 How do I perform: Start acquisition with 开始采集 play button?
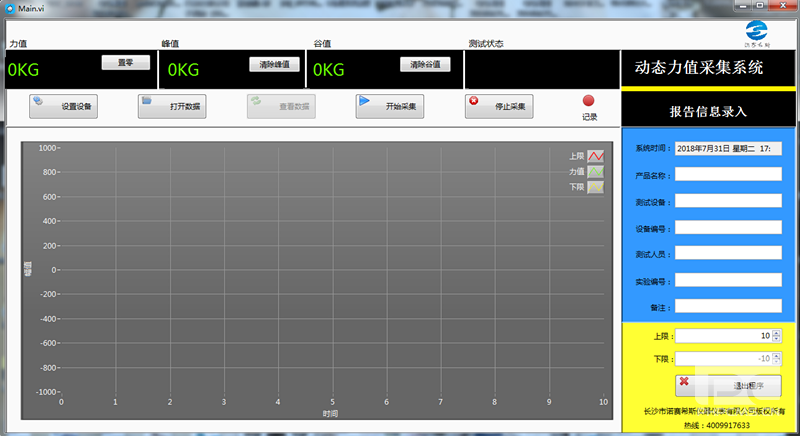pyautogui.click(x=390, y=105)
